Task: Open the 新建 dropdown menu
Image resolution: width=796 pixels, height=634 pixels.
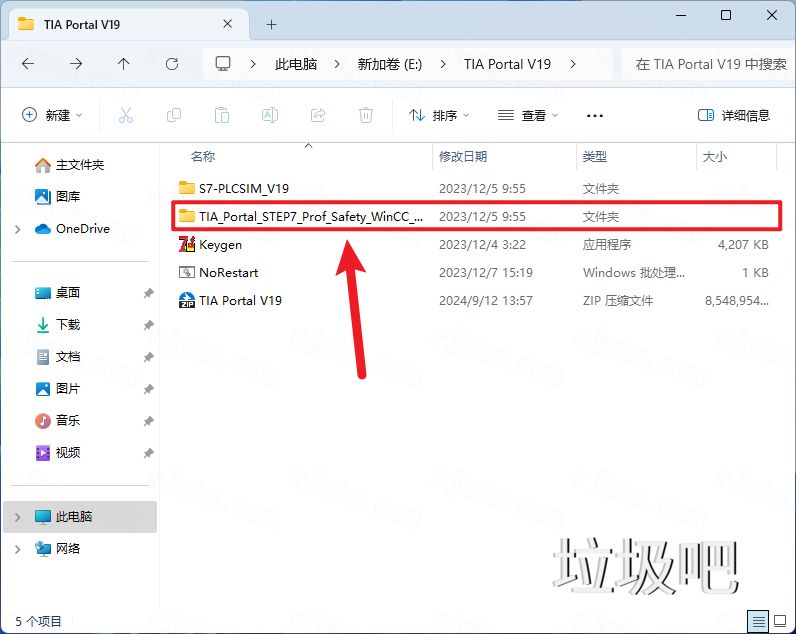Action: coord(52,115)
